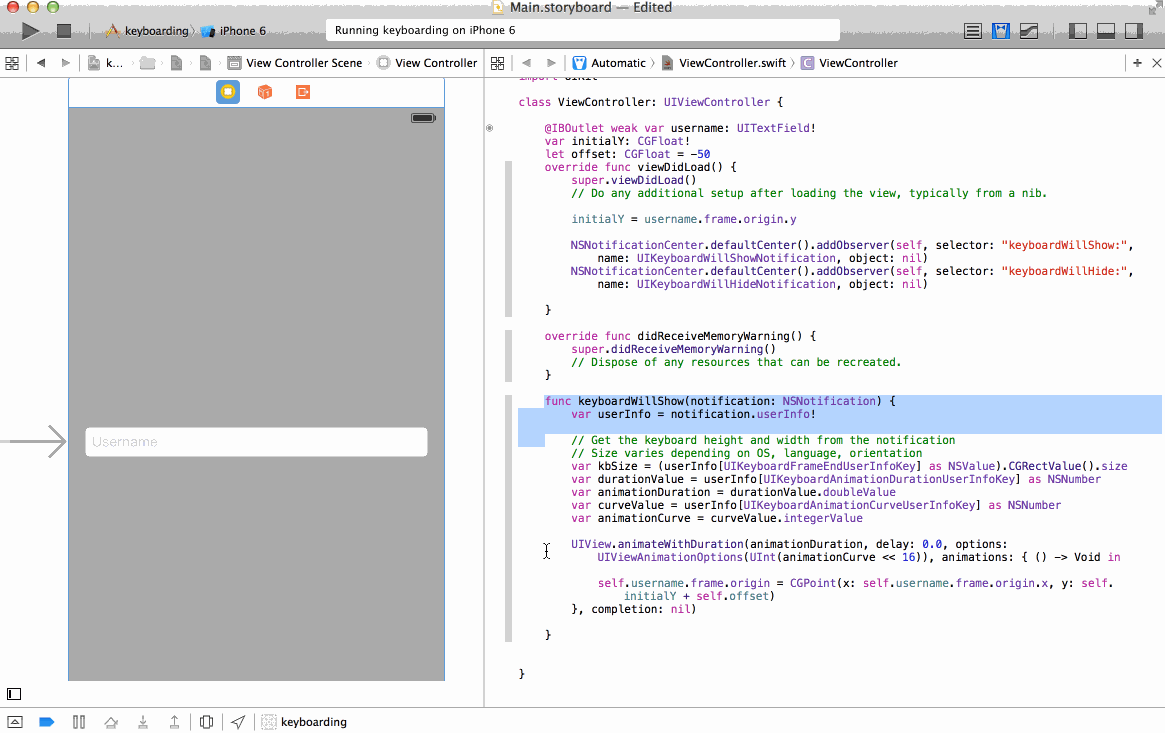Open View Controller Scene breadcrumb
This screenshot has width=1165, height=733.
click(295, 63)
